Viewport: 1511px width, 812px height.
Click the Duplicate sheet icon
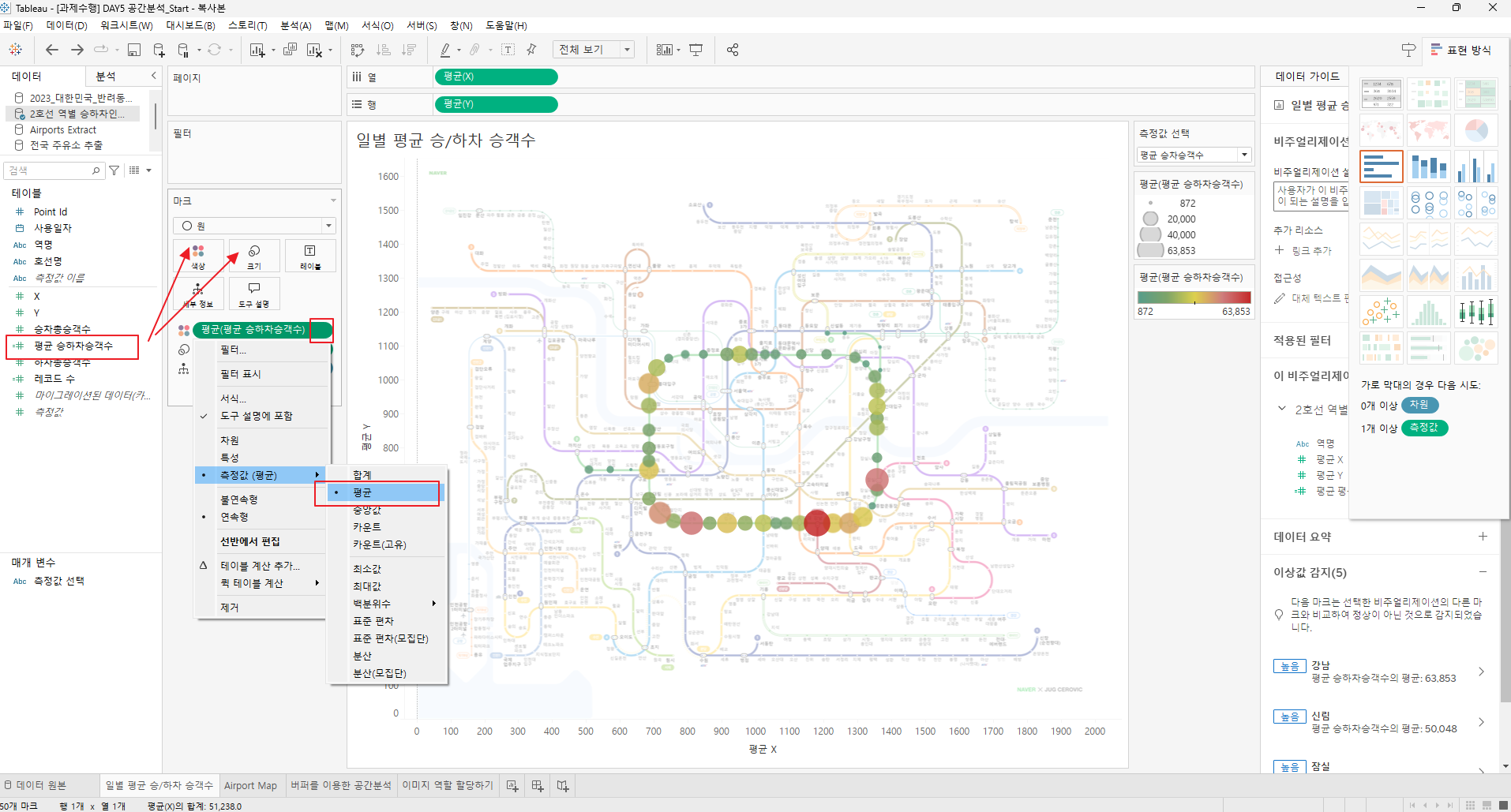point(290,50)
